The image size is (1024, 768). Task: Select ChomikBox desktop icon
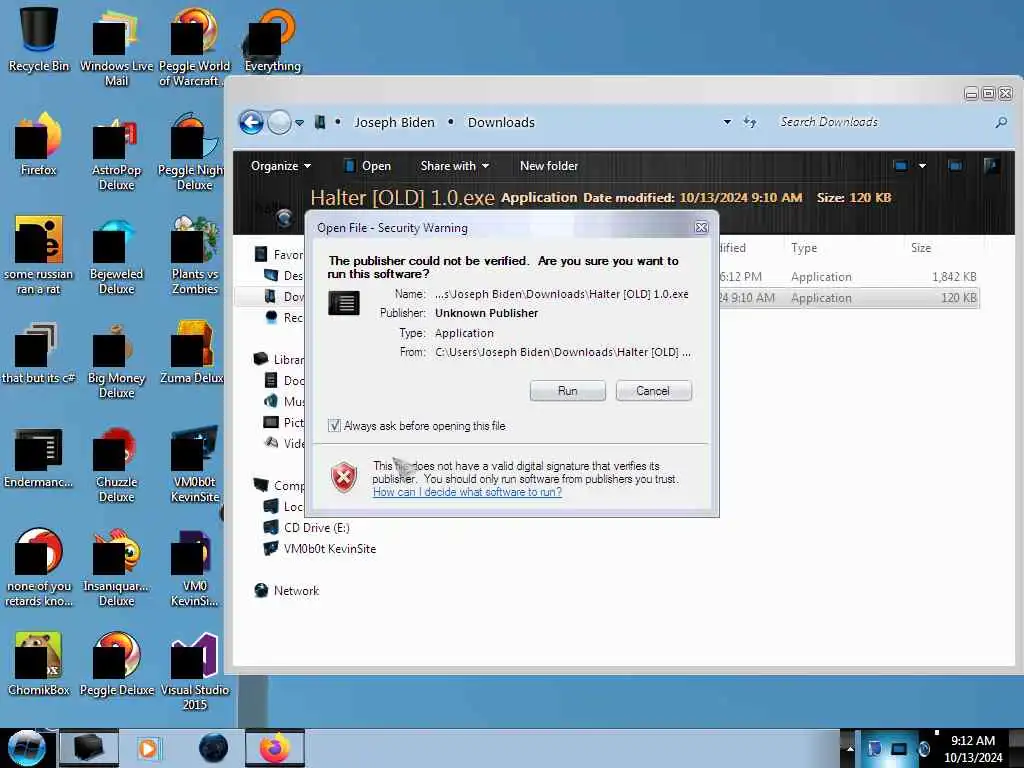(x=39, y=664)
